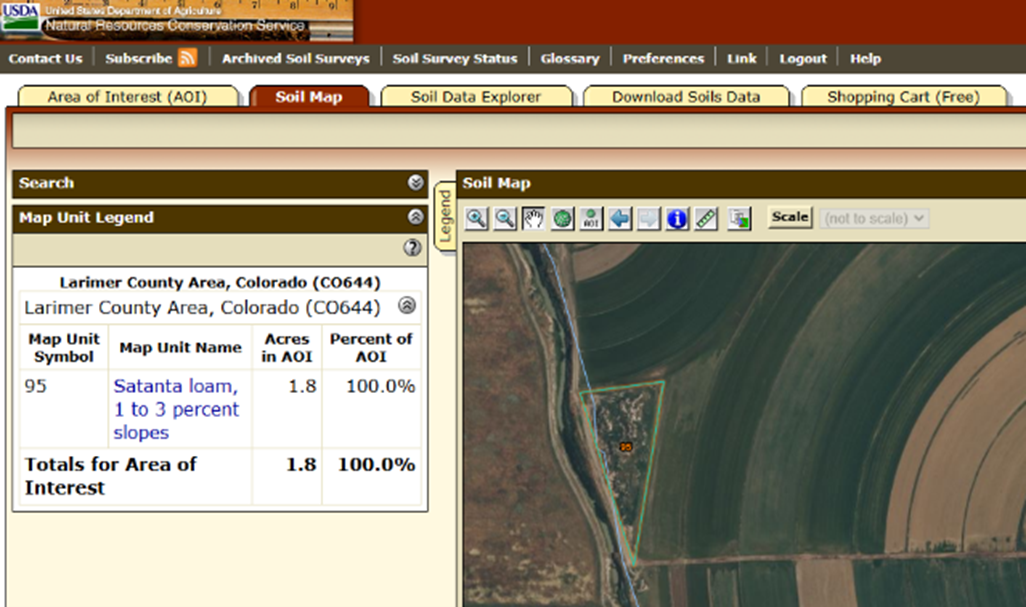The image size is (1026, 607).
Task: Open Area of Interest (AOI) tab
Action: pyautogui.click(x=128, y=97)
